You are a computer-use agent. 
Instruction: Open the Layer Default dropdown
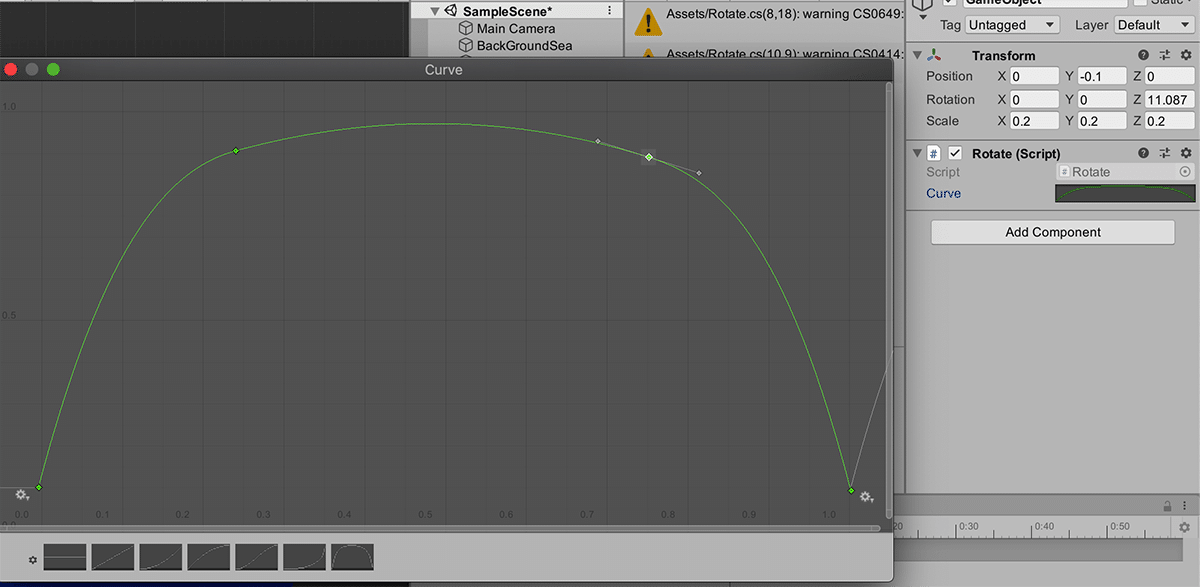tap(1153, 24)
